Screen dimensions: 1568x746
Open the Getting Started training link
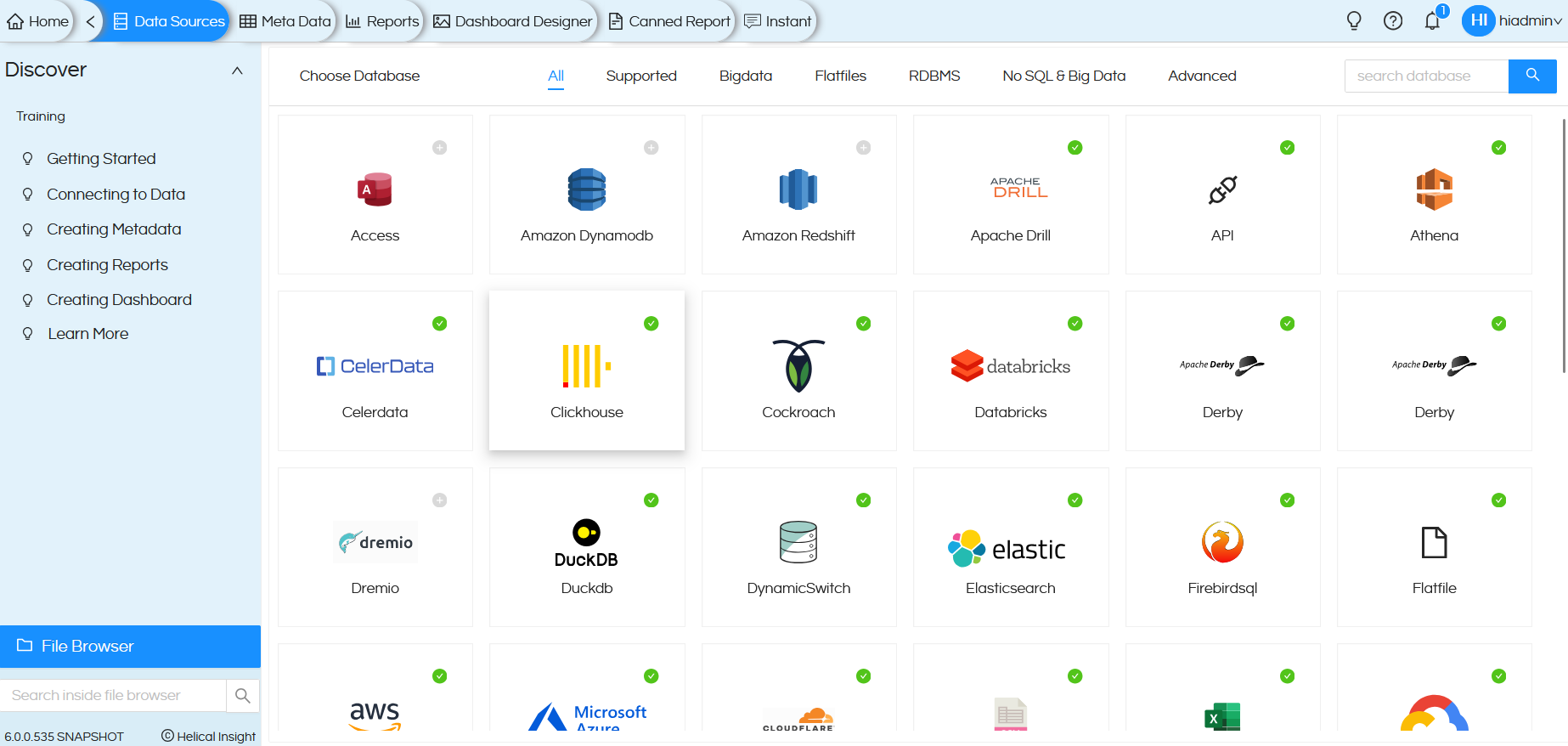[101, 159]
